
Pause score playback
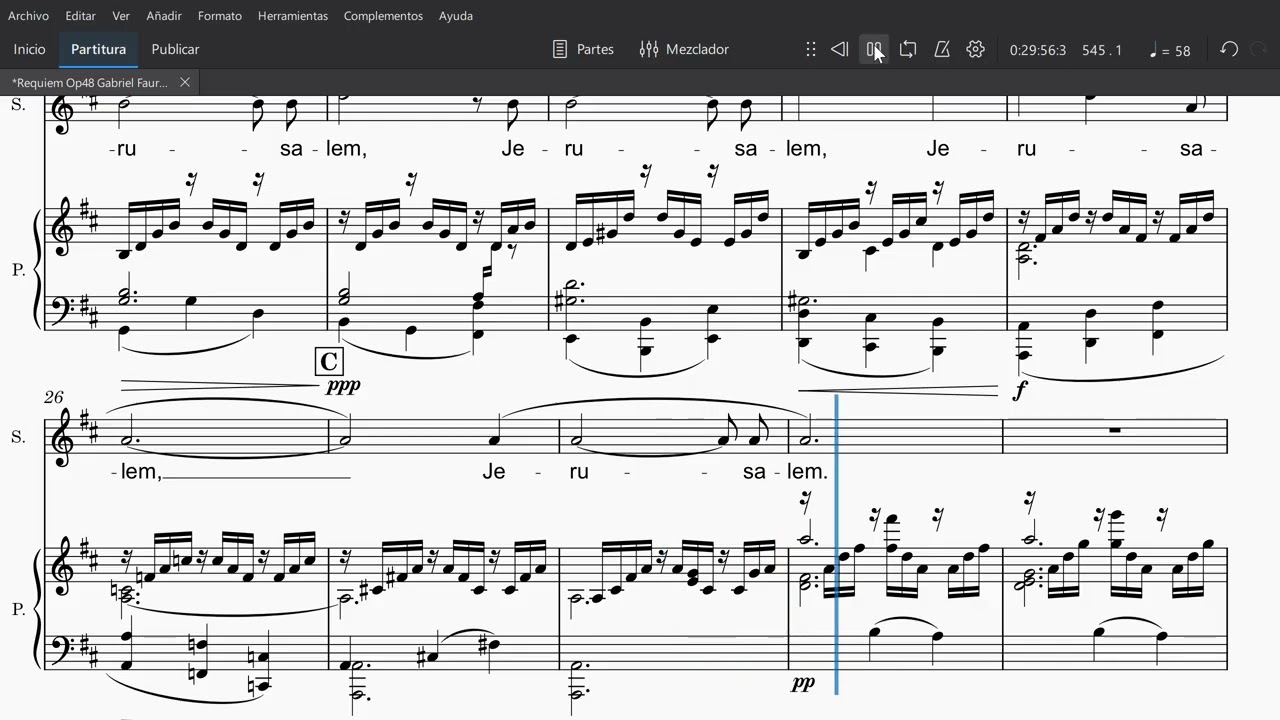click(874, 49)
